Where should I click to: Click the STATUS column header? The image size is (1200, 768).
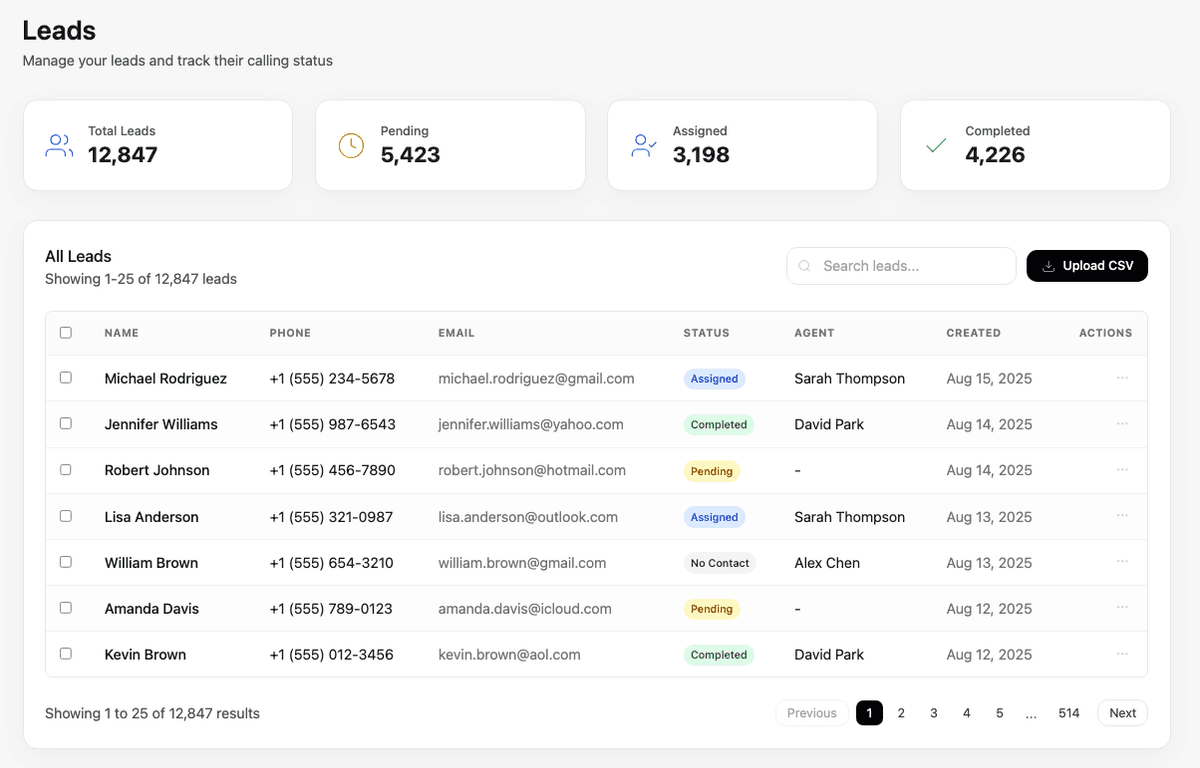[707, 332]
